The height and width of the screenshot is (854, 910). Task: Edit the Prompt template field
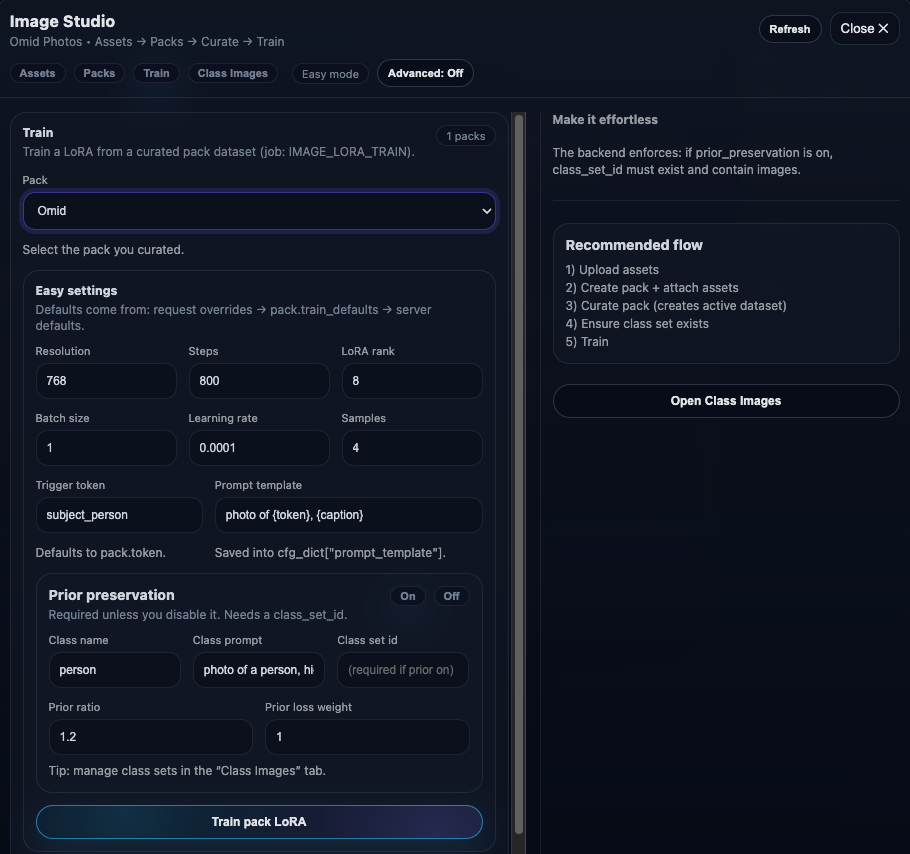[348, 515]
